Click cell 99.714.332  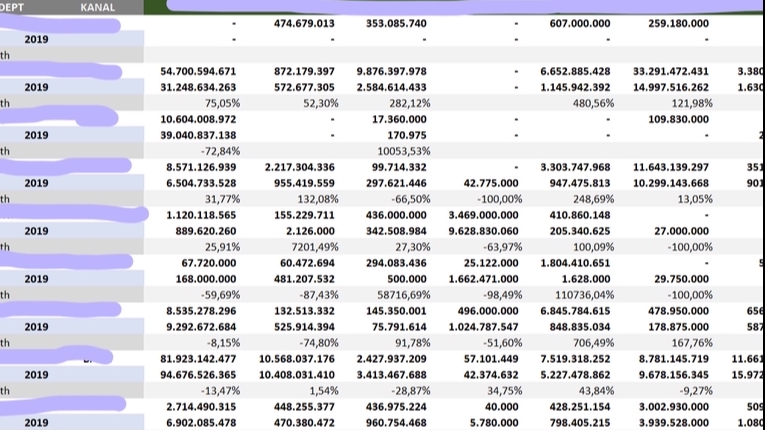coord(399,167)
